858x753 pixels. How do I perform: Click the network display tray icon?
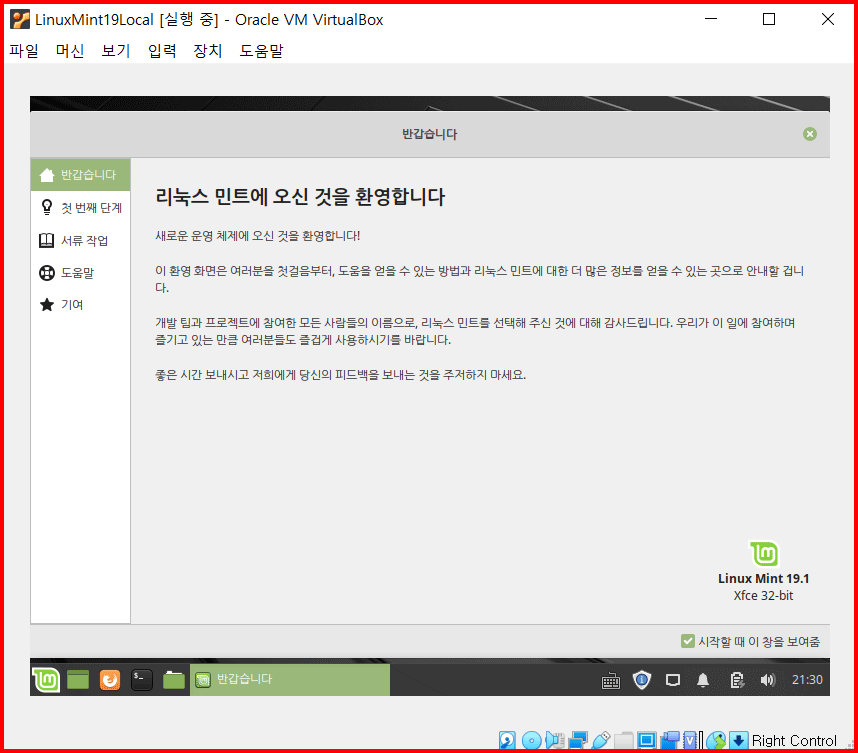[673, 680]
